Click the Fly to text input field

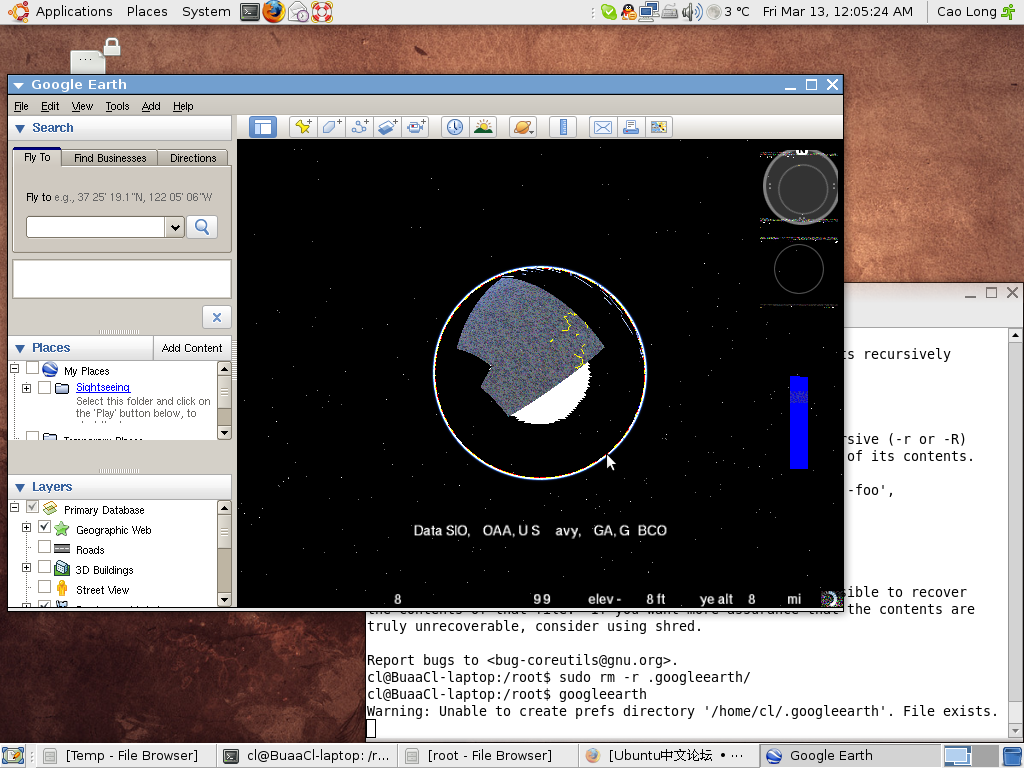tap(95, 227)
